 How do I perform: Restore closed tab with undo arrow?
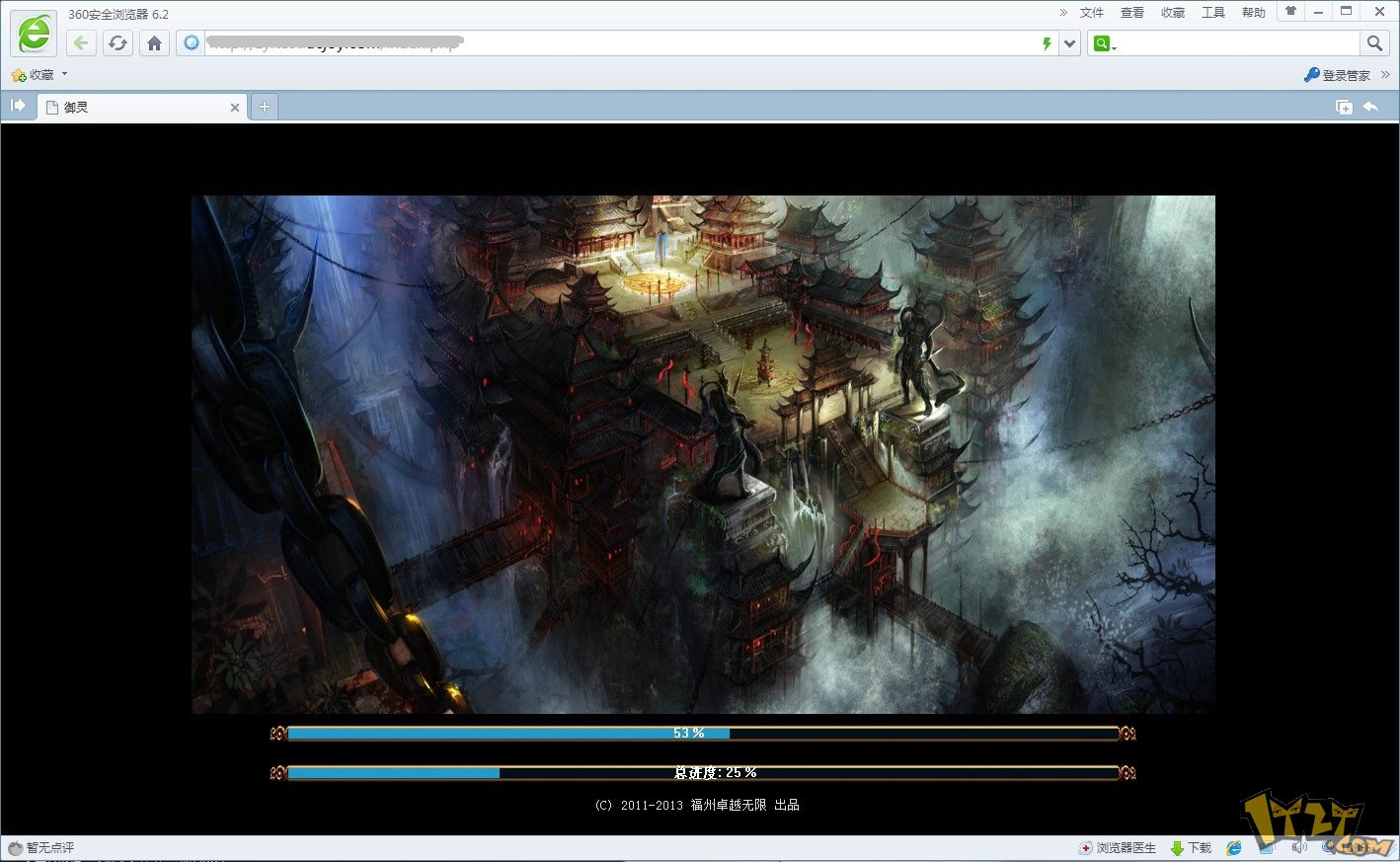[1370, 107]
